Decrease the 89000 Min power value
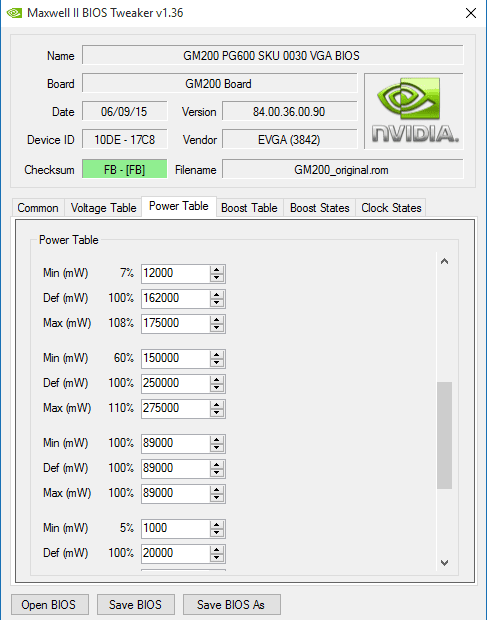This screenshot has height=620, width=487. pyautogui.click(x=217, y=448)
